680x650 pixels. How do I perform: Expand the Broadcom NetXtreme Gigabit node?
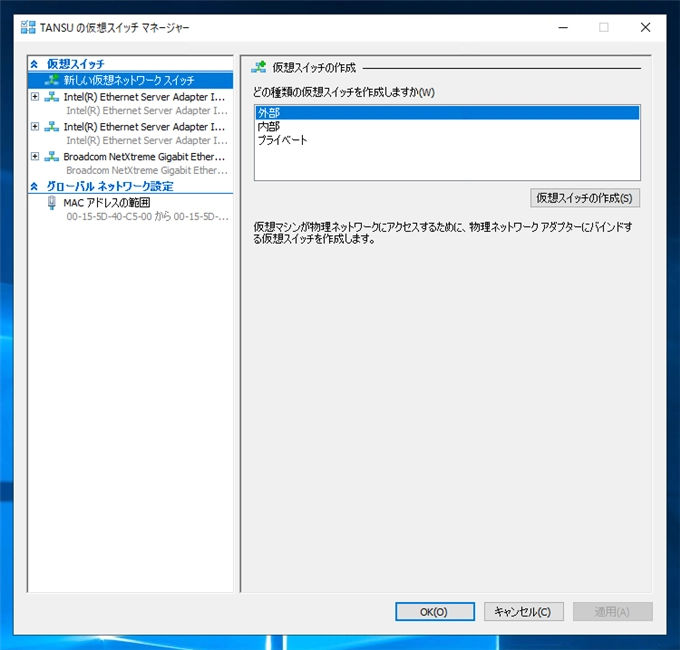click(x=35, y=156)
